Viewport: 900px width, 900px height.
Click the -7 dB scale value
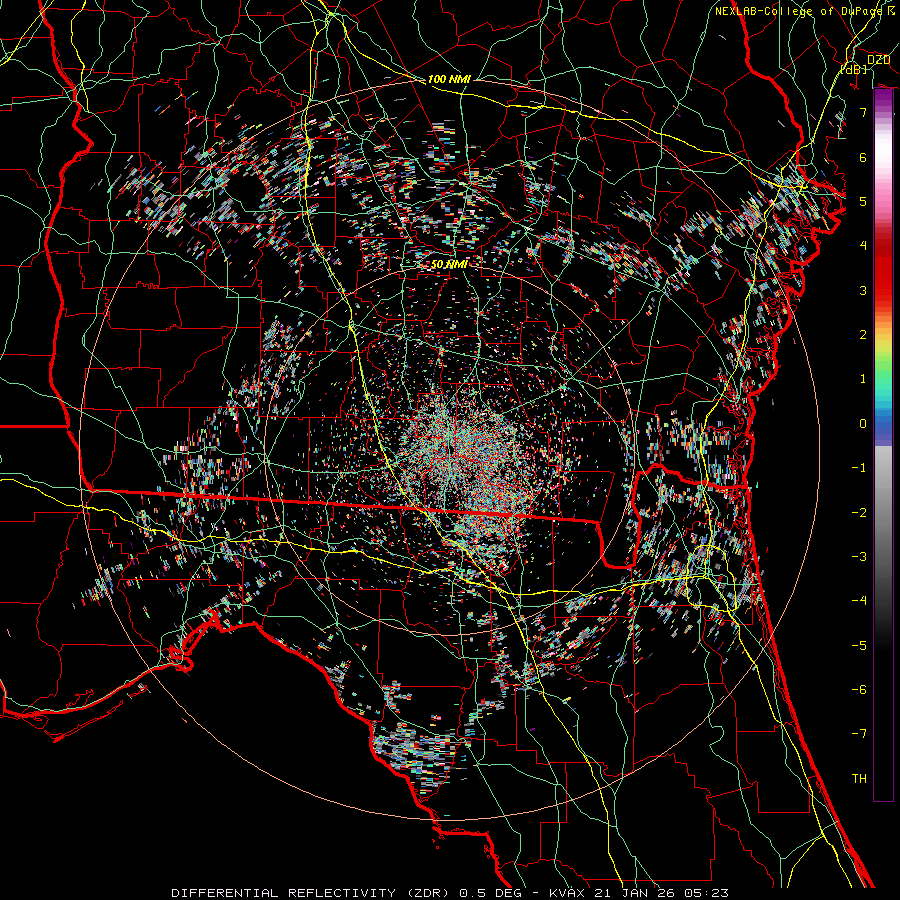[x=859, y=734]
